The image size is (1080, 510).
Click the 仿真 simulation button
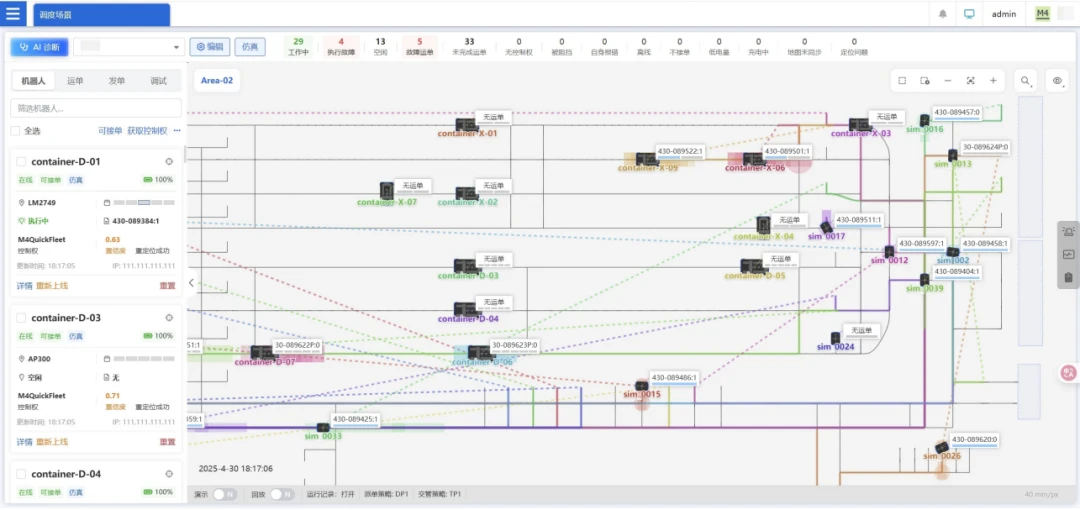pyautogui.click(x=250, y=47)
